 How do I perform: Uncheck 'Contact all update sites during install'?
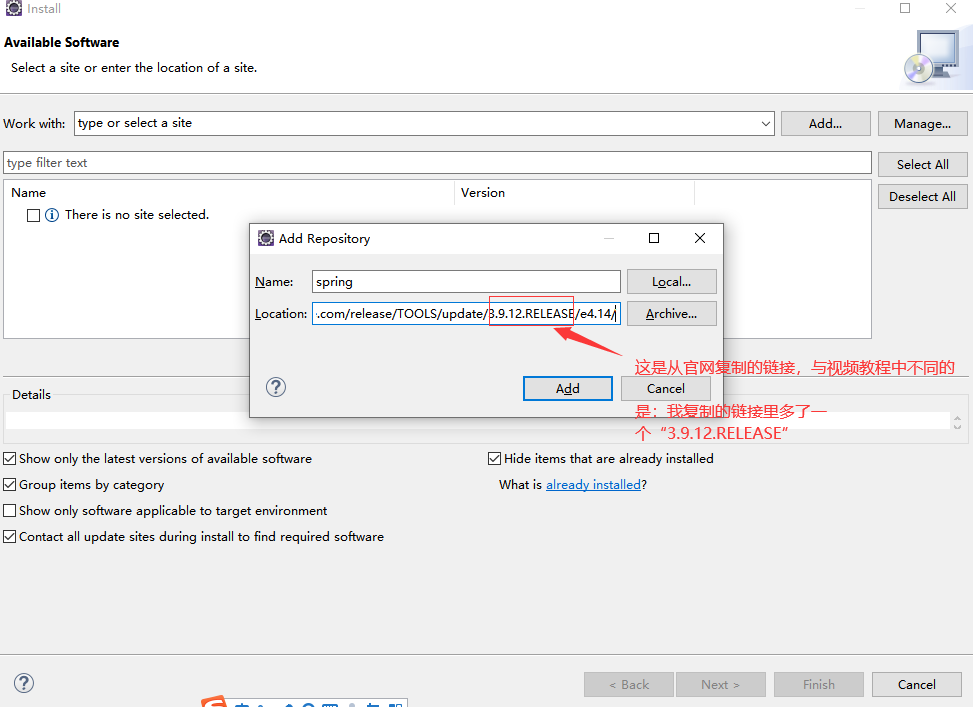coord(9,537)
